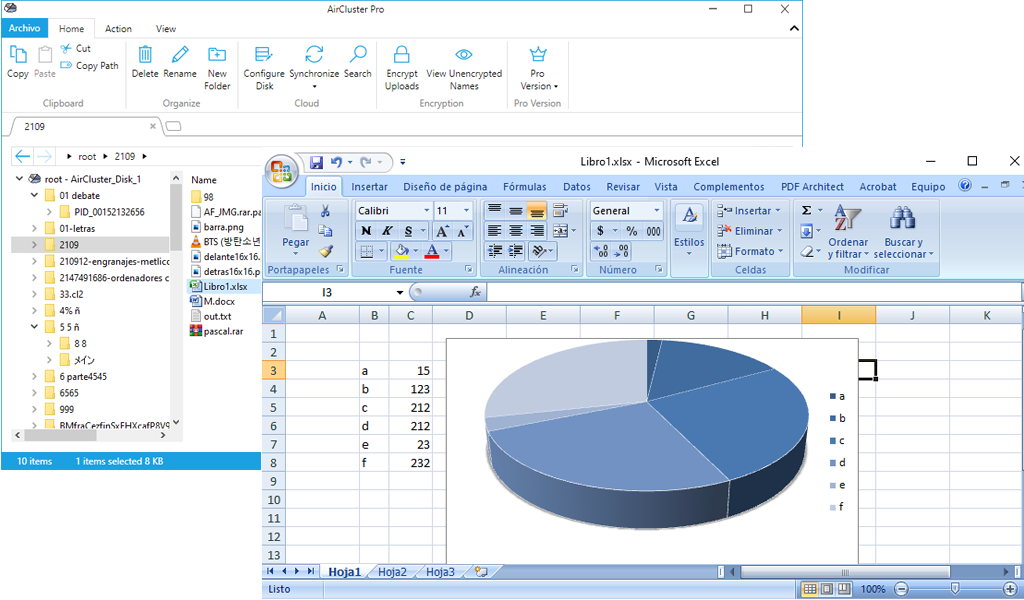Click the insert function fx icon
1024x600 pixels.
(475, 292)
